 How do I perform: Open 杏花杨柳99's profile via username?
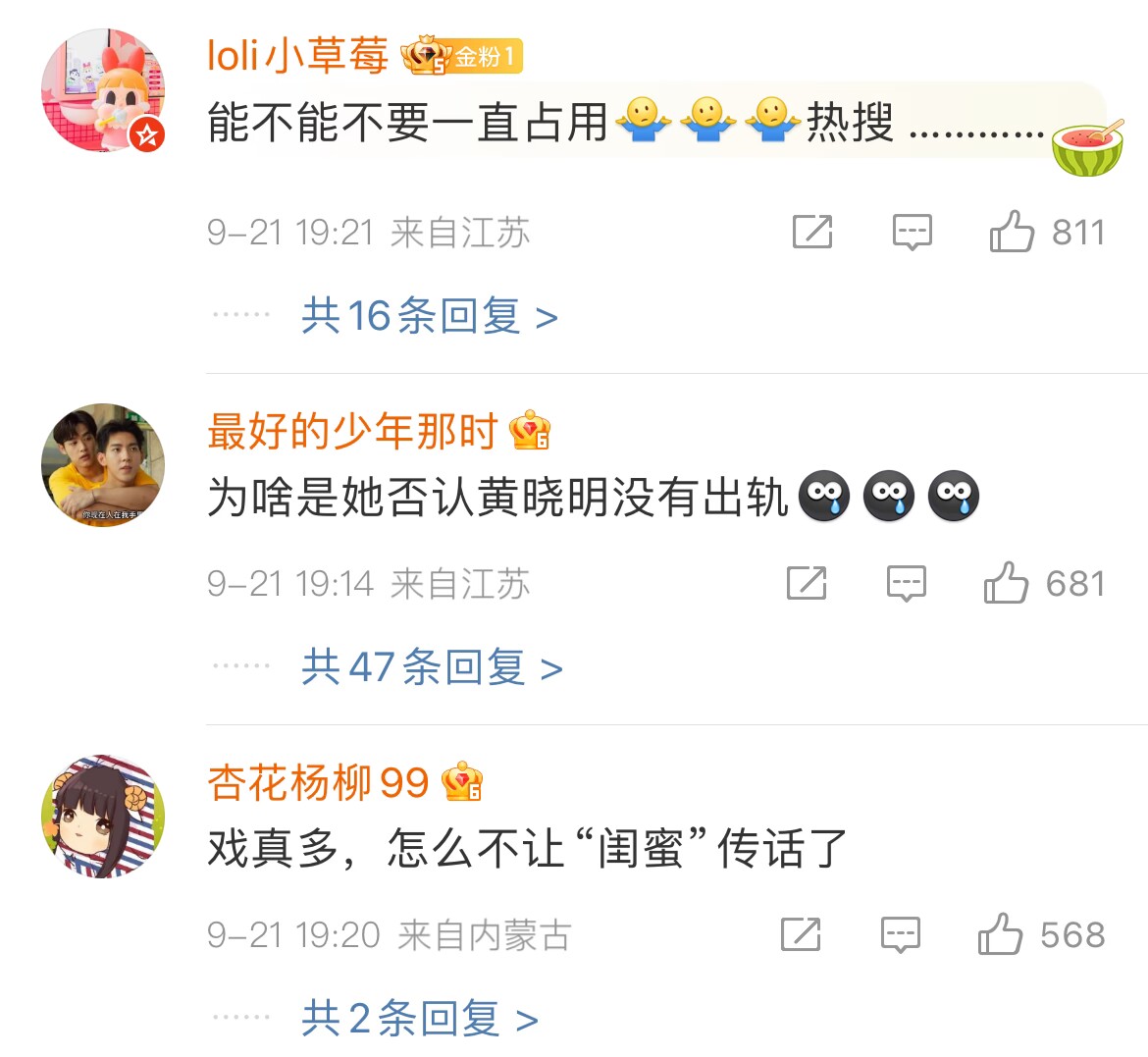[x=318, y=782]
